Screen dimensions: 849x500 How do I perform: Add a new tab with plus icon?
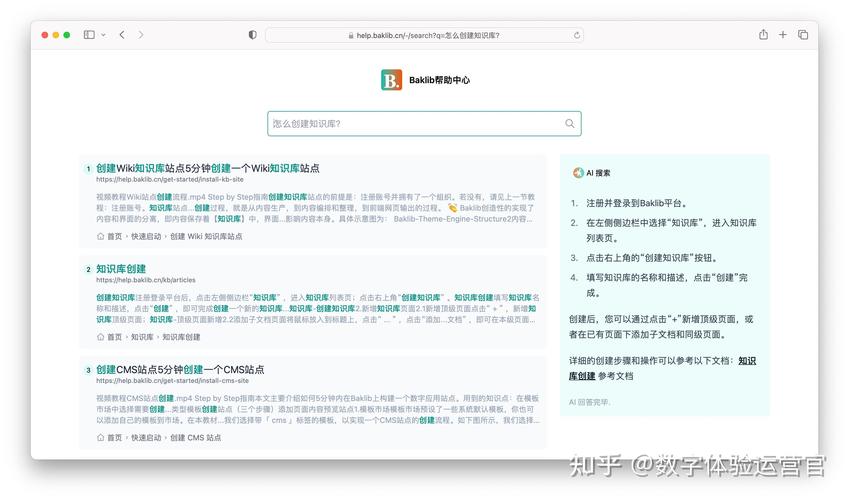coord(782,35)
